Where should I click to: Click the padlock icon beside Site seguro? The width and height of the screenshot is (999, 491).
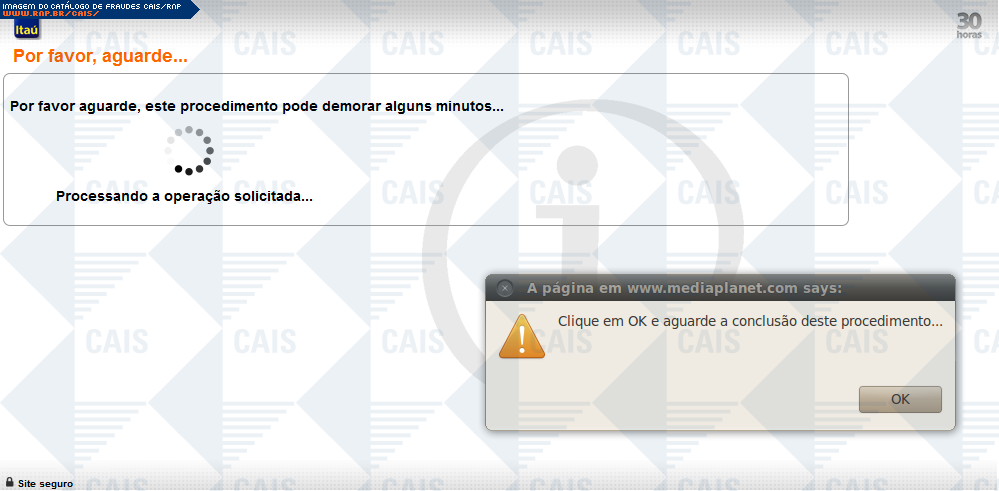tap(10, 482)
